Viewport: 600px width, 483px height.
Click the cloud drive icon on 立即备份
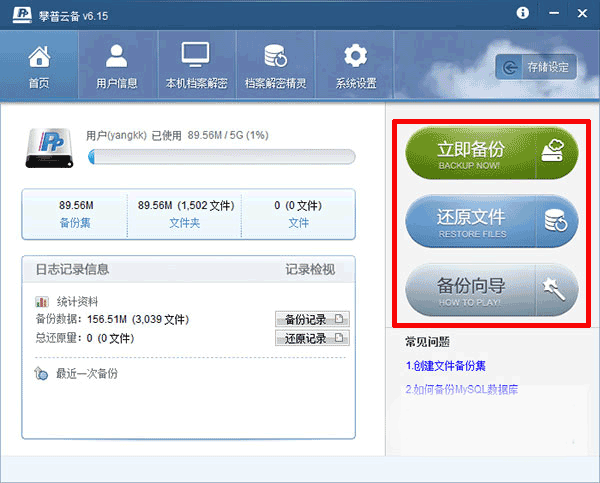[x=553, y=150]
